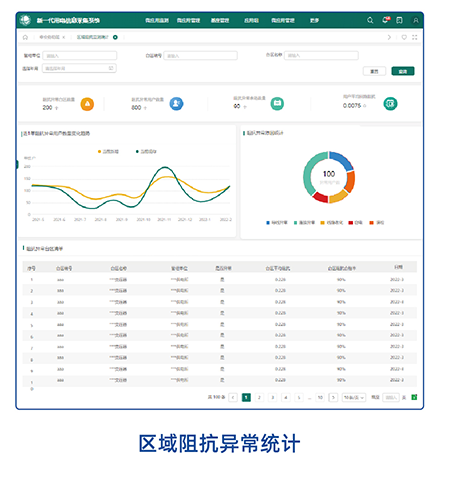Click the red segment of the donut chart
Image resolution: width=449 pixels, height=480 pixels.
[x=320, y=197]
